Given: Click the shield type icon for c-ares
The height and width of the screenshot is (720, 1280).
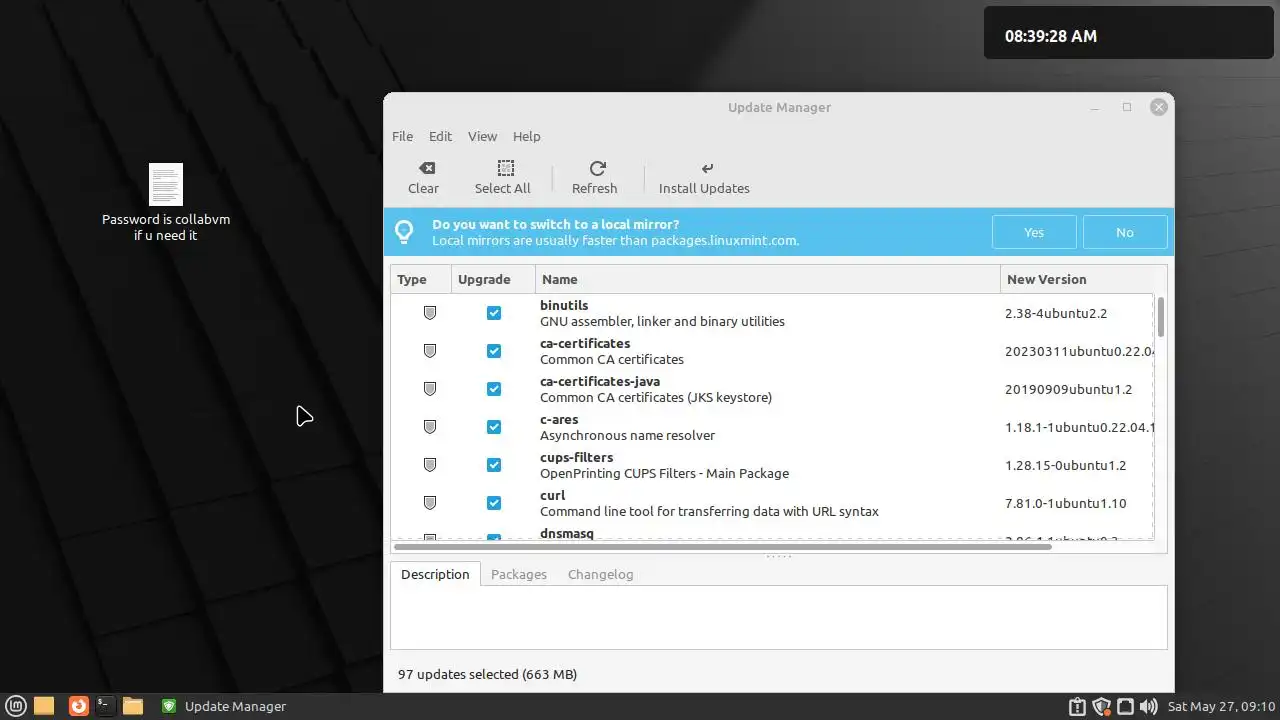Looking at the screenshot, I should click(x=430, y=427).
